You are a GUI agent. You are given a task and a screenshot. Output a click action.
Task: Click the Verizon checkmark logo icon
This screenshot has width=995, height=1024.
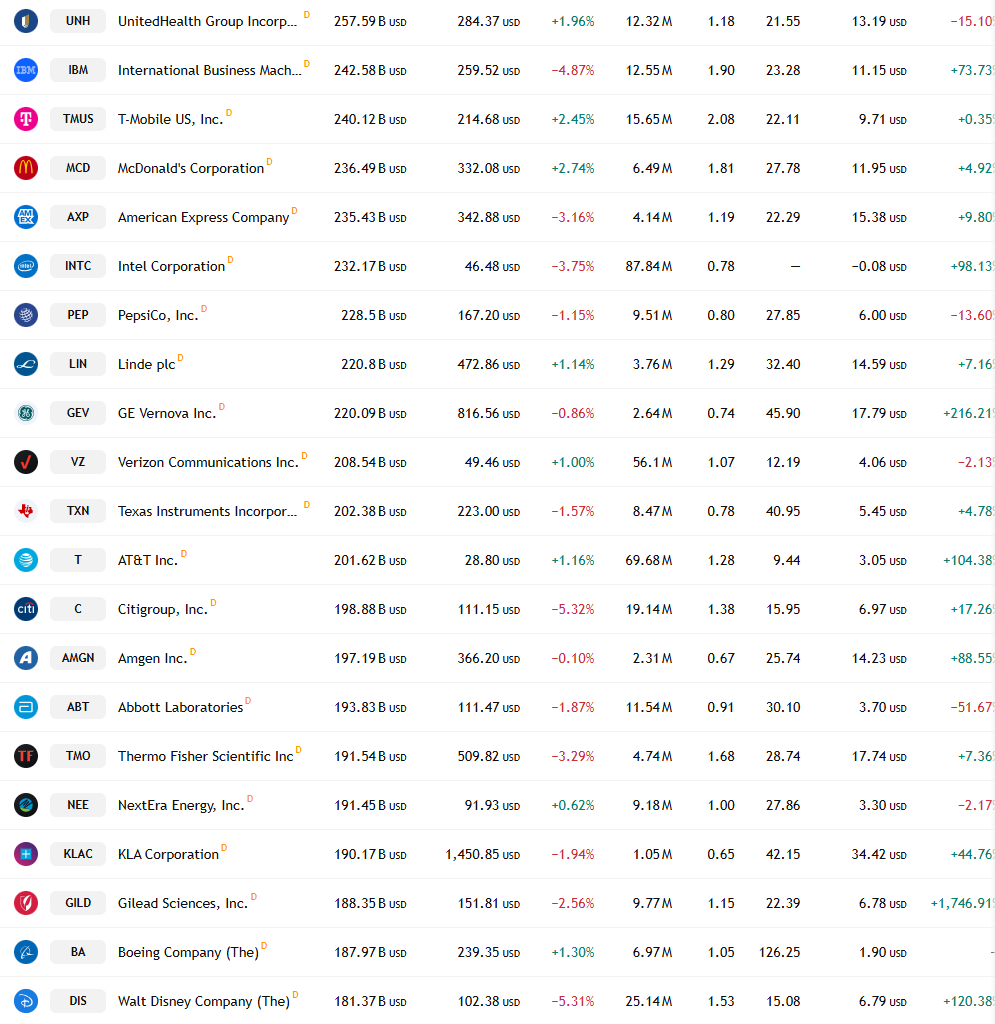26,462
